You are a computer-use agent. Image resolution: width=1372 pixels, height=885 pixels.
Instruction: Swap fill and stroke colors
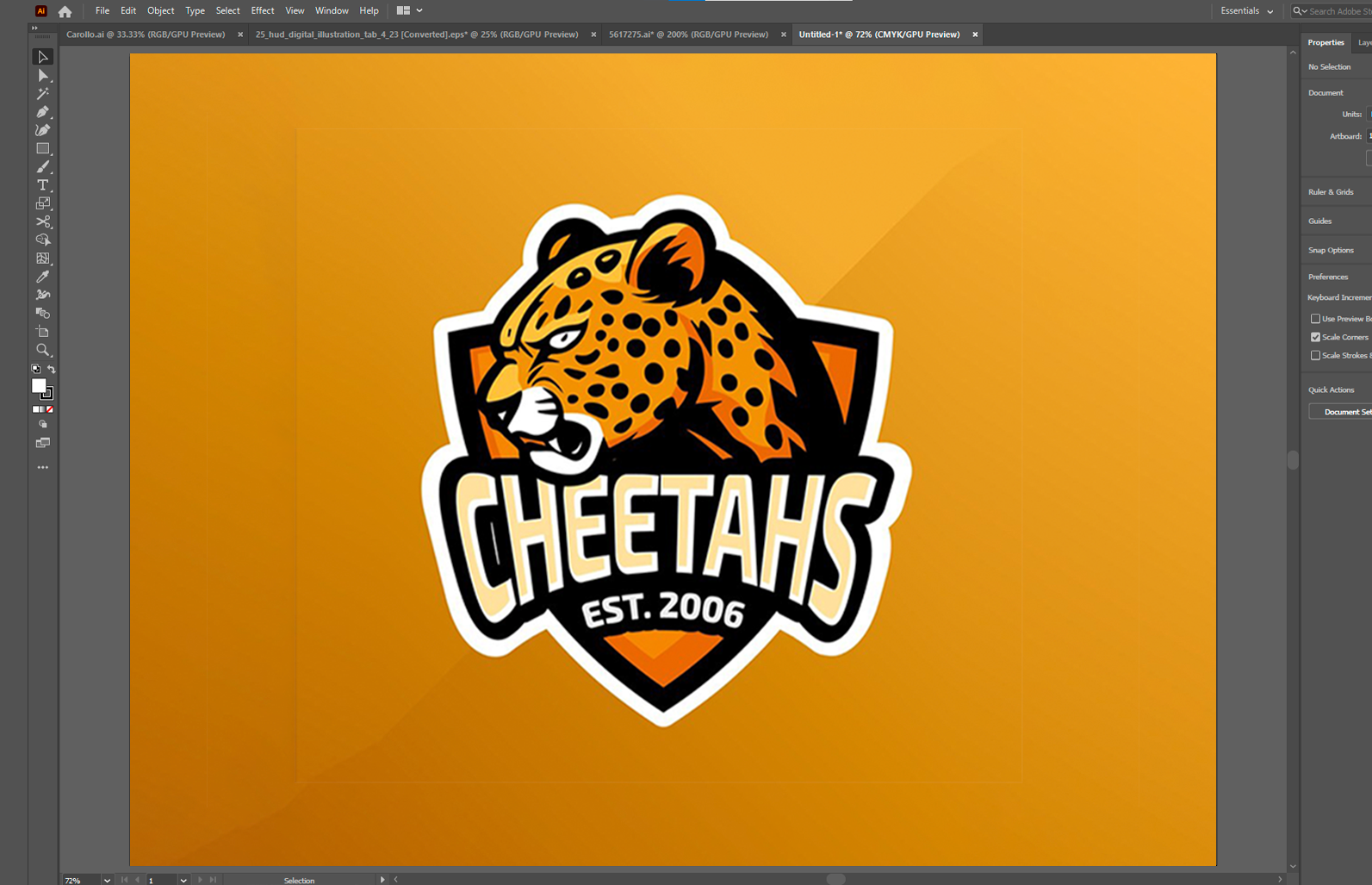51,369
